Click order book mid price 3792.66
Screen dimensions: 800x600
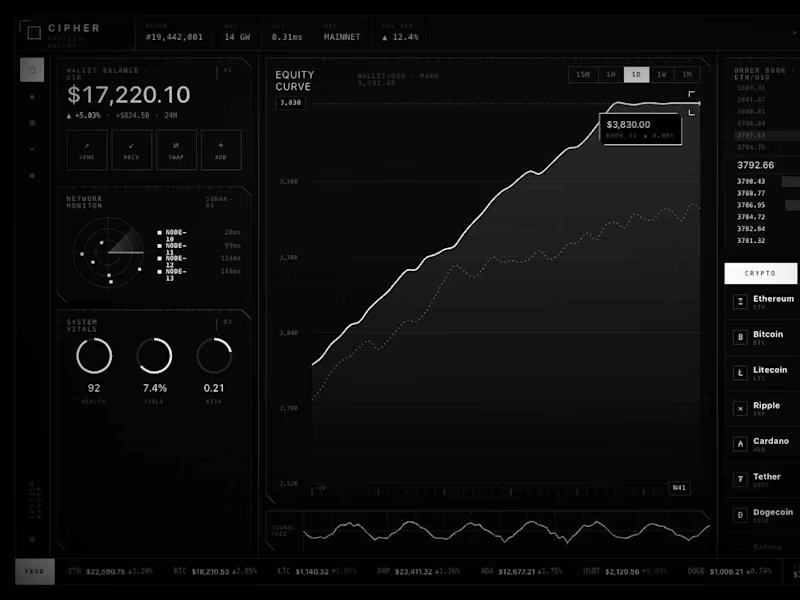(x=755, y=165)
